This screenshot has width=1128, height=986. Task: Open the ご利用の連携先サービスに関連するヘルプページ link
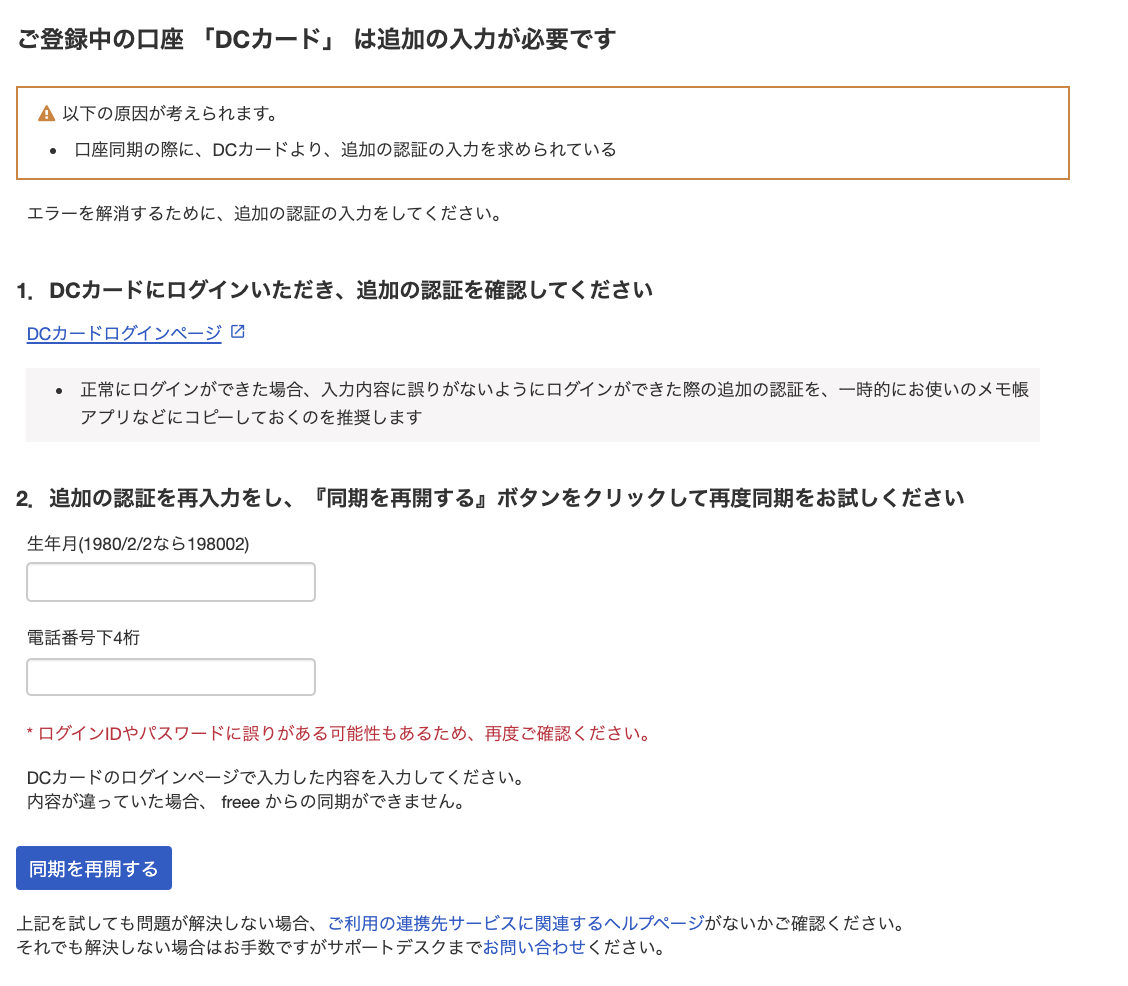510,925
